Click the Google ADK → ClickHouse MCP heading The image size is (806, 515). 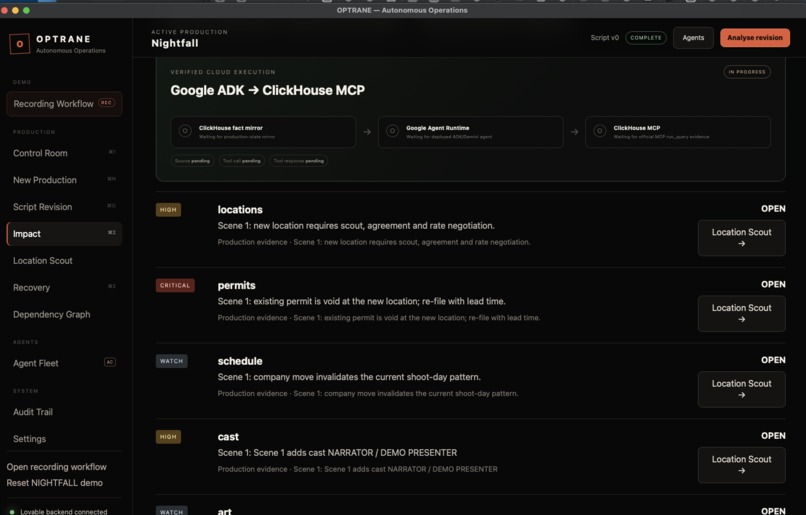pyautogui.click(x=267, y=90)
